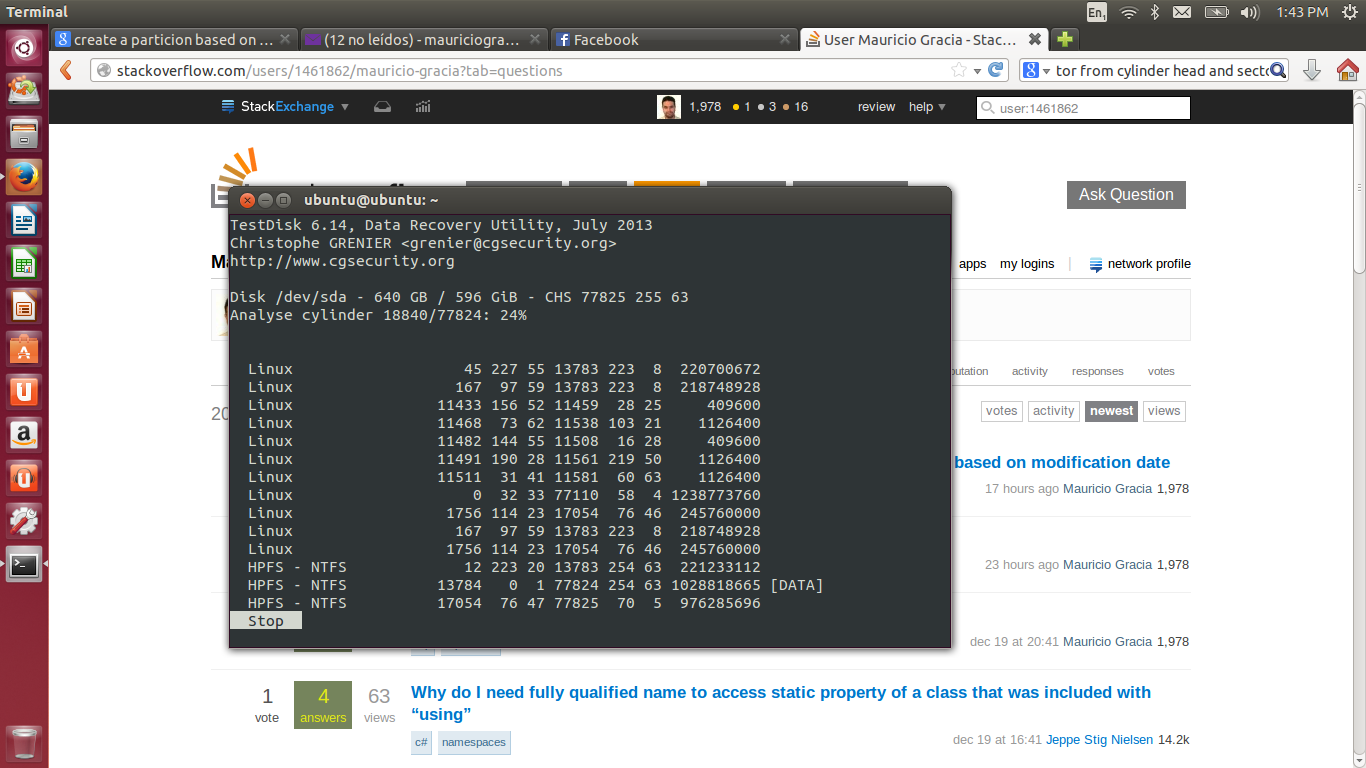1366x768 pixels.
Task: Open the help dropdown menu
Action: [927, 107]
